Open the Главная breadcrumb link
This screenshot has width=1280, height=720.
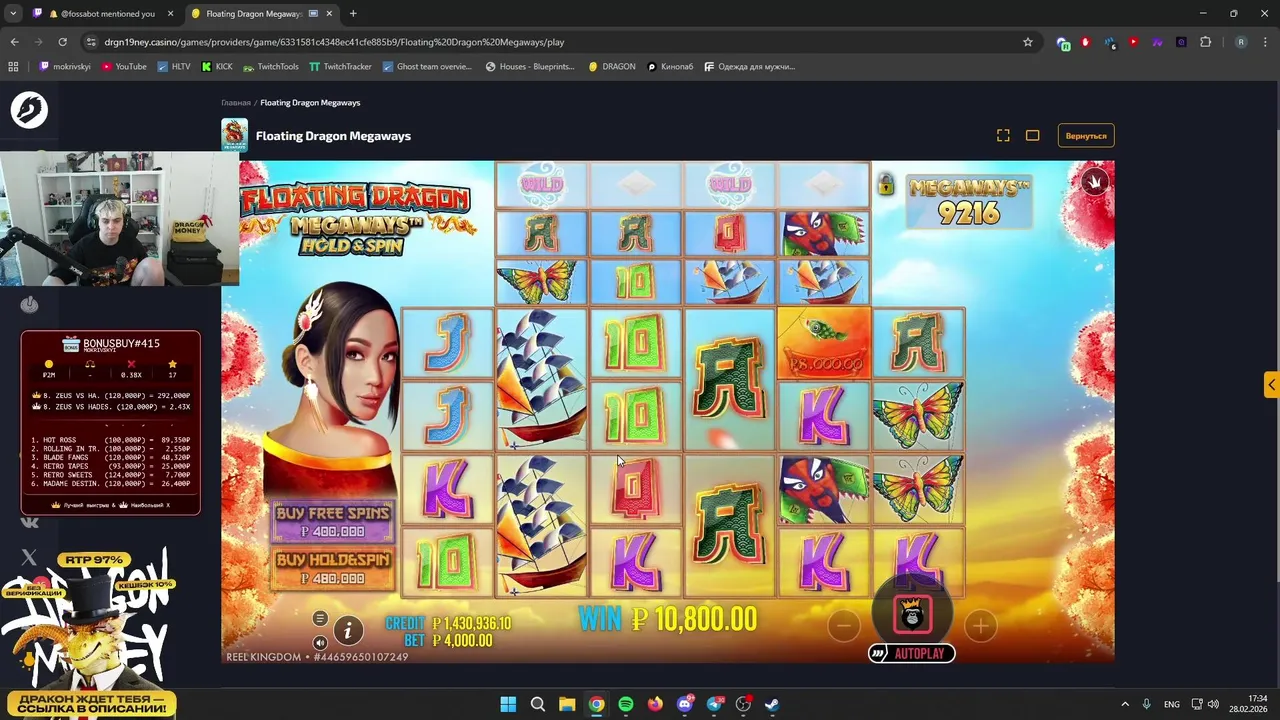click(x=236, y=103)
